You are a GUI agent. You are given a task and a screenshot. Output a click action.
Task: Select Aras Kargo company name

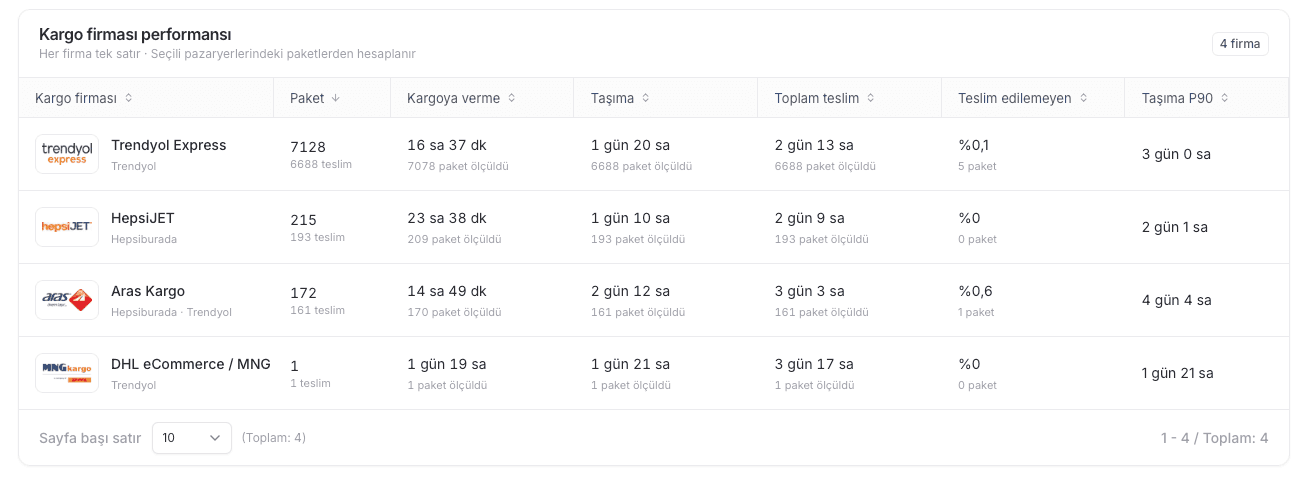(148, 291)
